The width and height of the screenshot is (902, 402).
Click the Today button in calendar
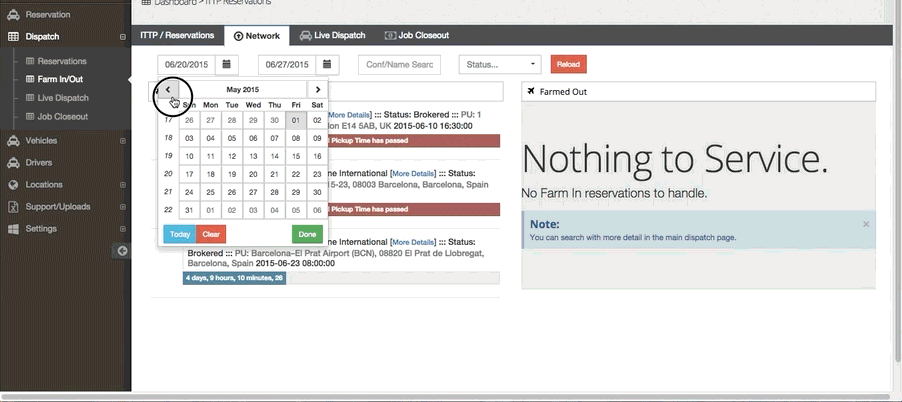179,234
